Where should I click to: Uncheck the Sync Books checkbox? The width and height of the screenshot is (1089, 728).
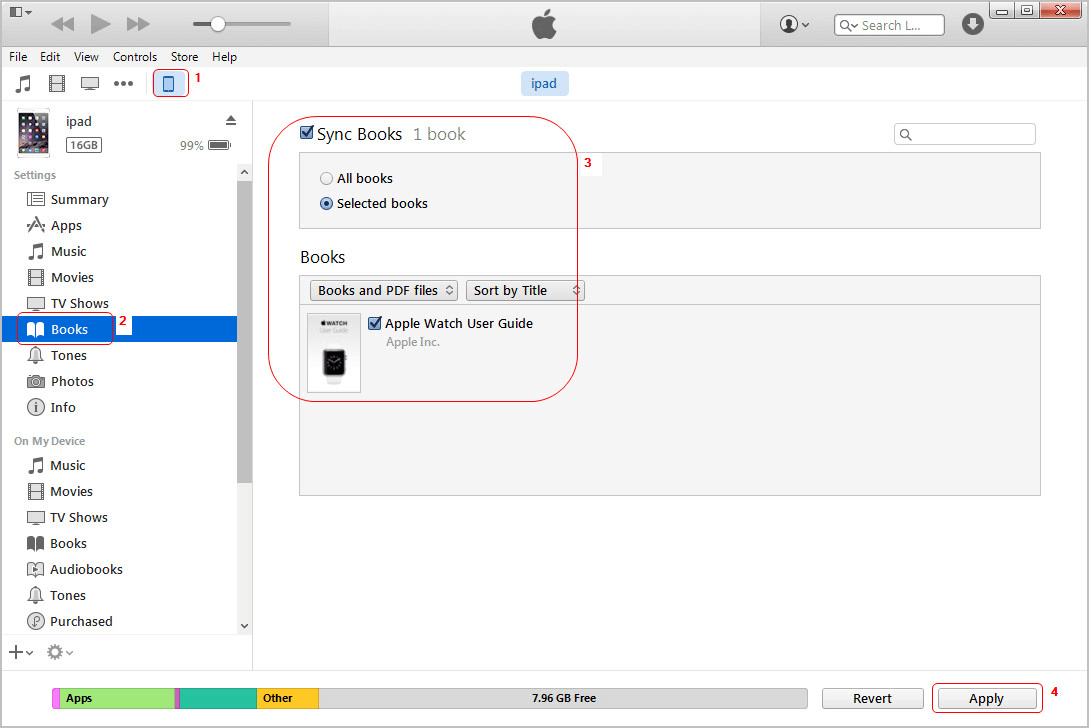(x=307, y=133)
